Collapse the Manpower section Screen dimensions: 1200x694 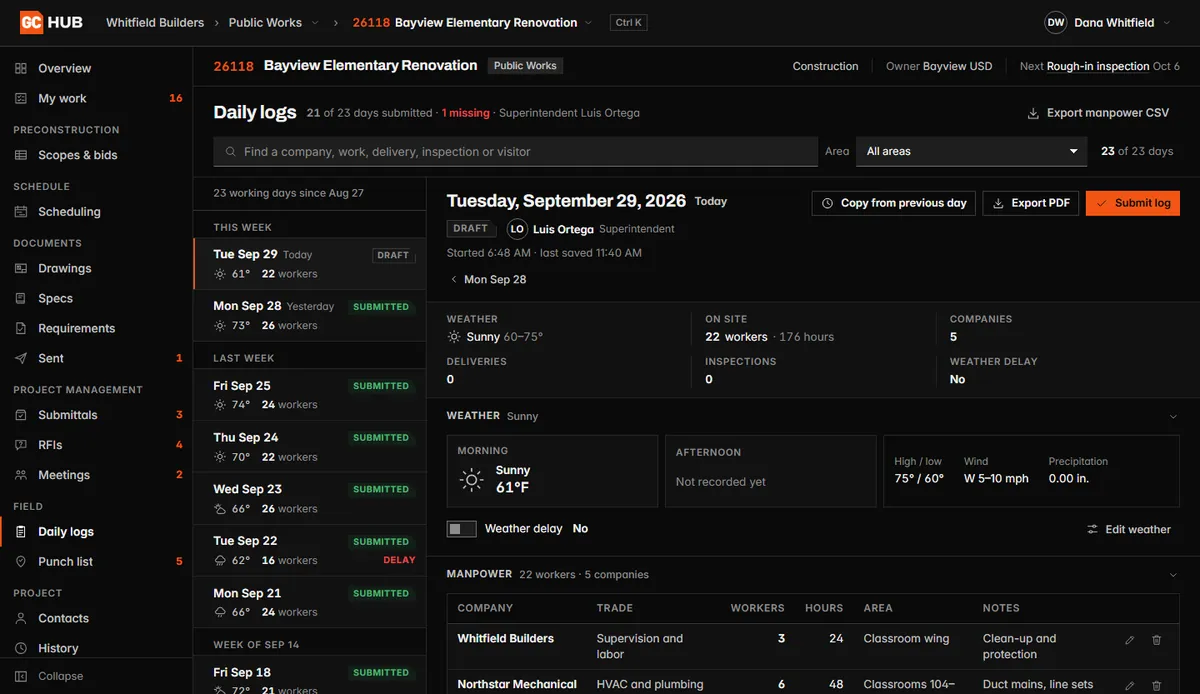1173,575
